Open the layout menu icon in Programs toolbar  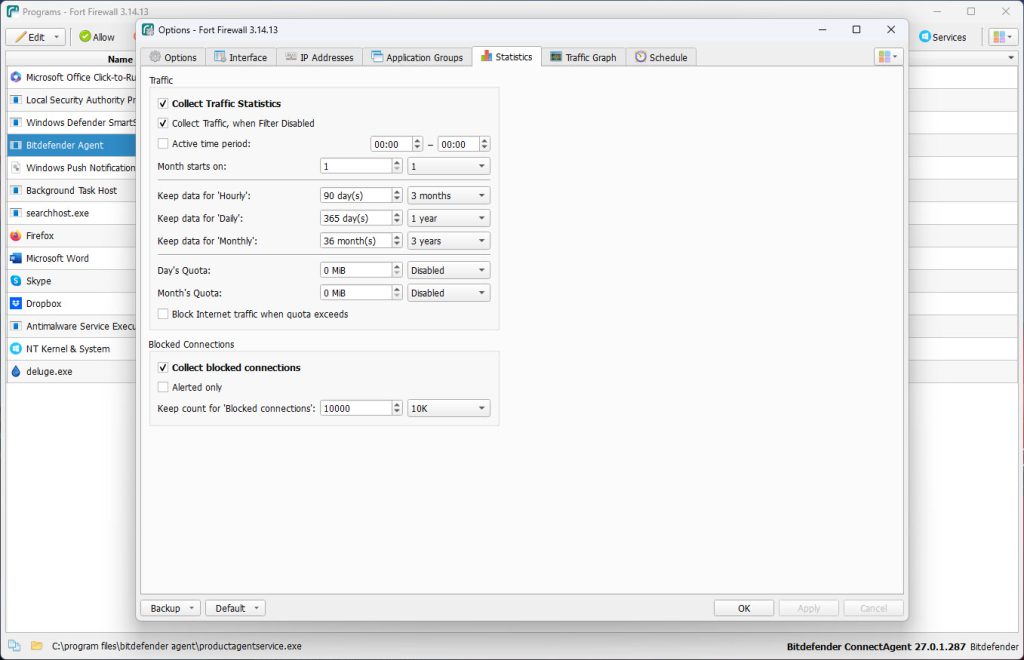point(1002,37)
